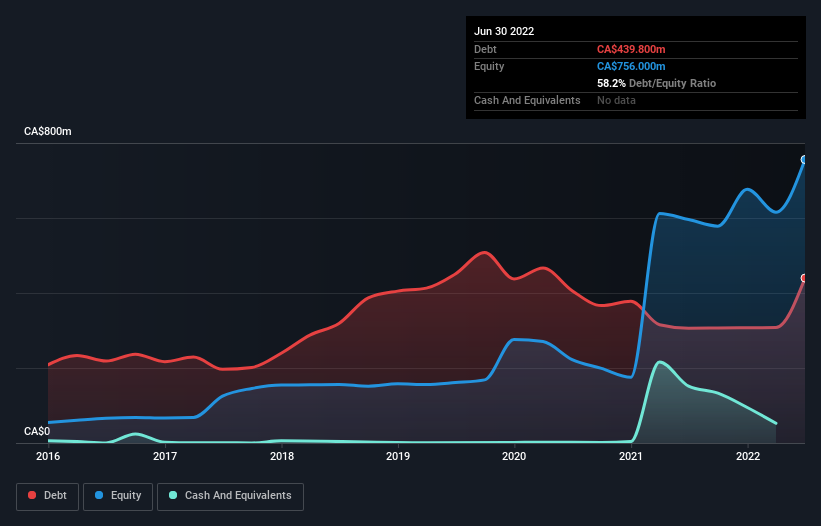
Task: Click the No data cash value
Action: (616, 100)
